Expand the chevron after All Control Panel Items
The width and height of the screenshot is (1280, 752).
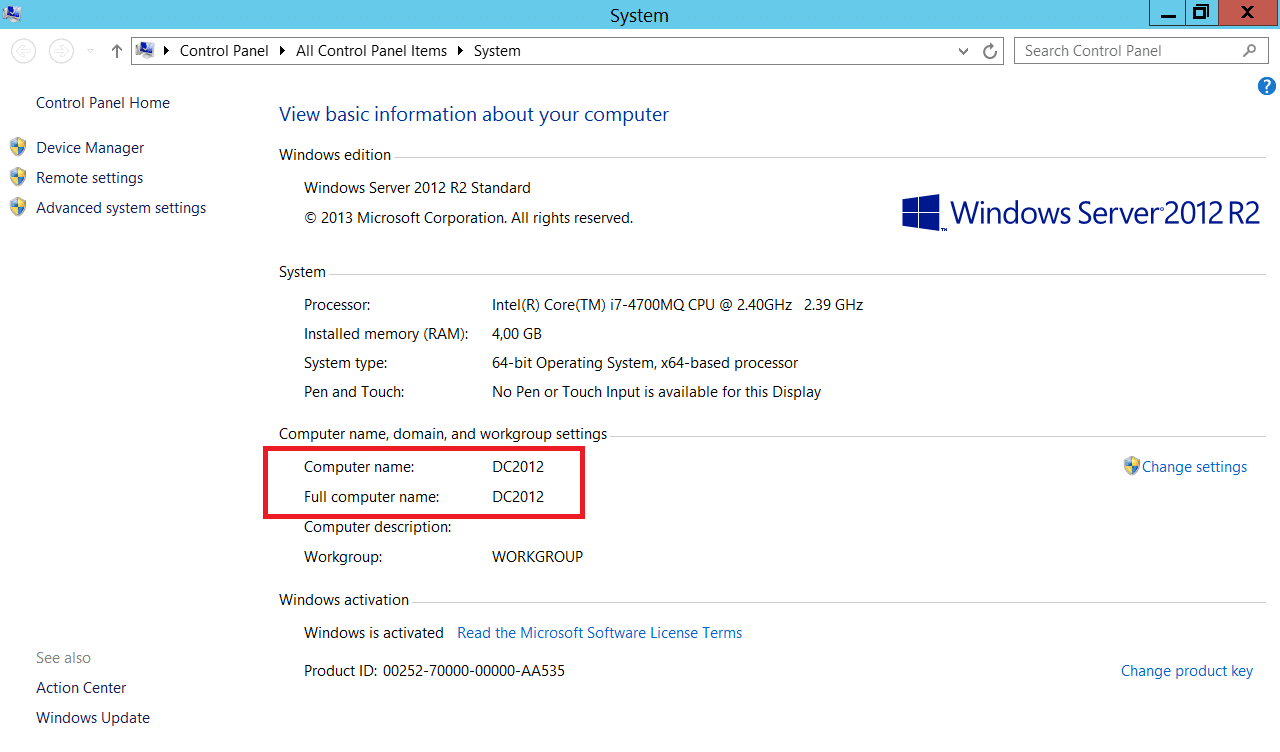click(x=461, y=51)
